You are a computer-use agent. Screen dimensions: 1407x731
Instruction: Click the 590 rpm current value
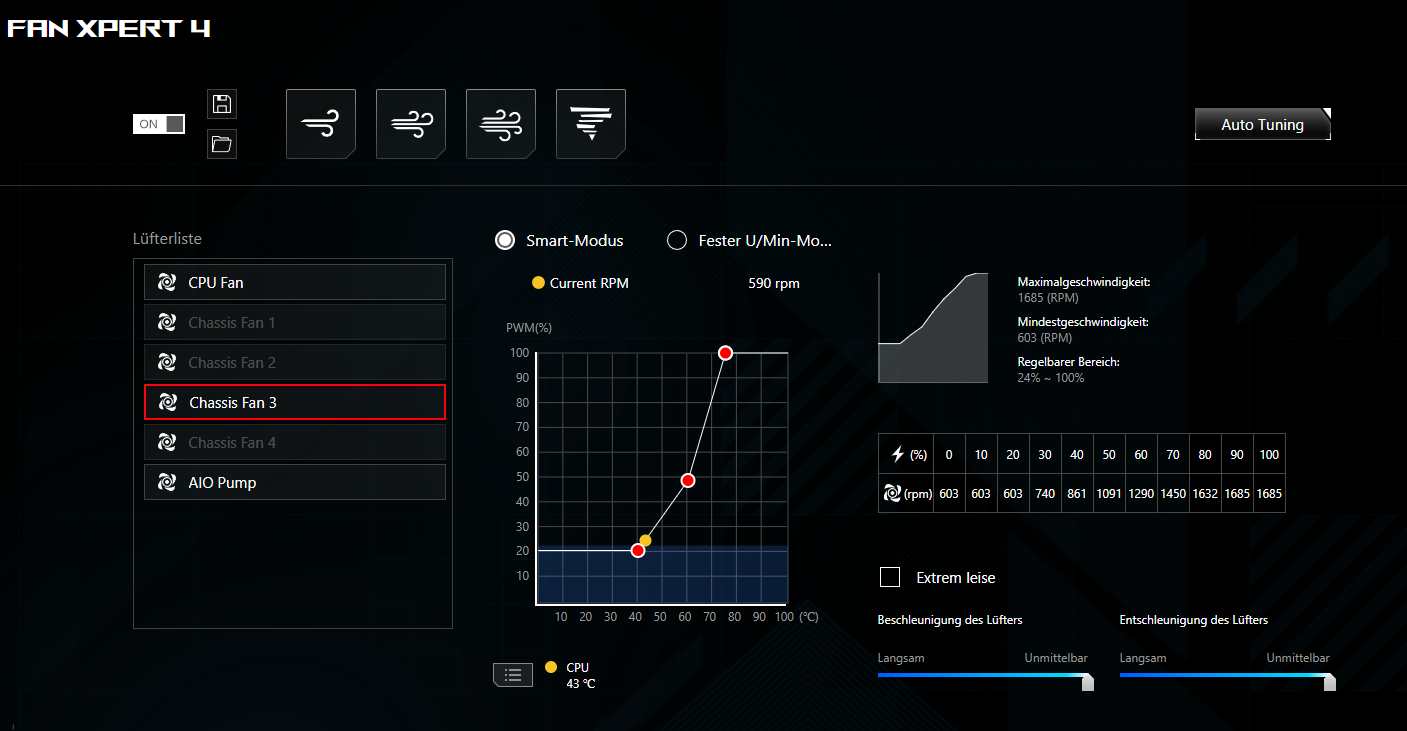(x=774, y=284)
